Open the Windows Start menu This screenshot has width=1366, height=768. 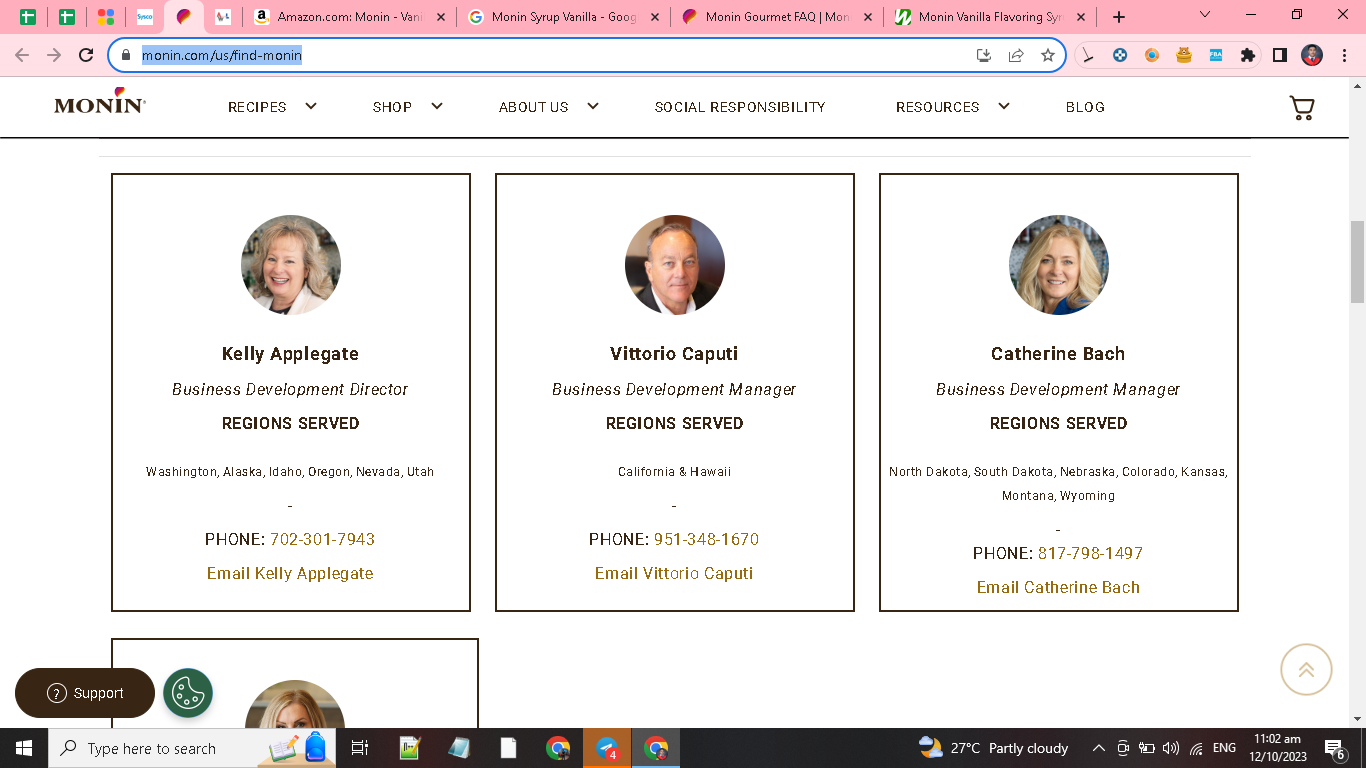(22, 748)
